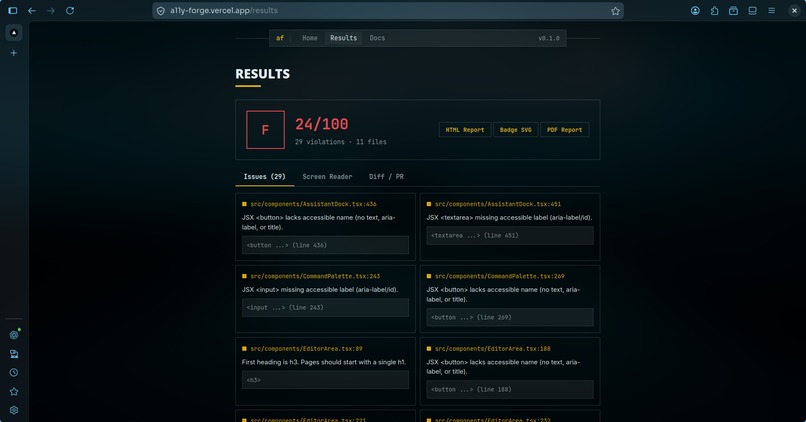Select the Results nav item
This screenshot has height=422, width=806.
coord(343,38)
